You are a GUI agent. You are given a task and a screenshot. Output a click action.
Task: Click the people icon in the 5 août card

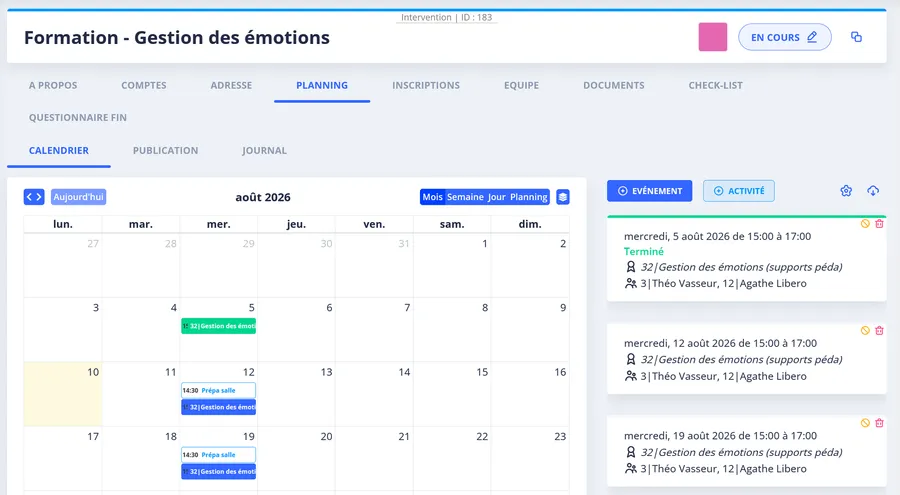click(x=631, y=283)
